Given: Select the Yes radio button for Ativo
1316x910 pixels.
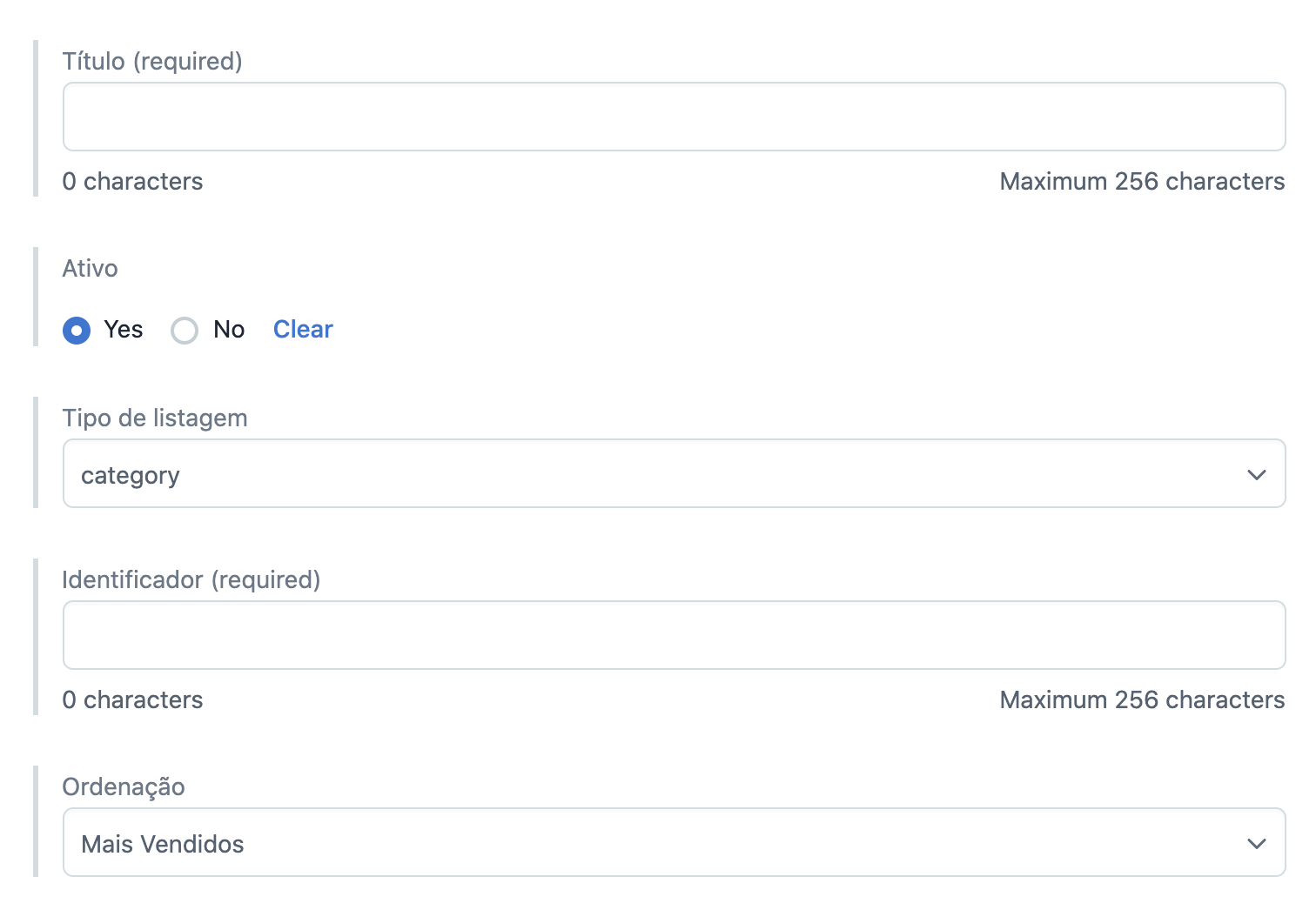Looking at the screenshot, I should coord(77,331).
